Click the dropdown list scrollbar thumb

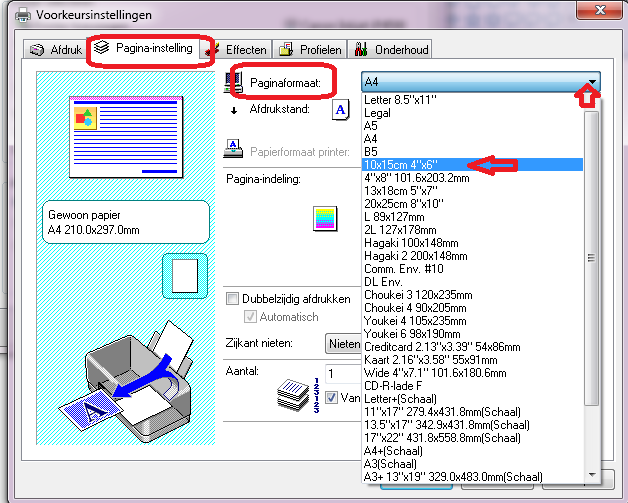click(591, 258)
